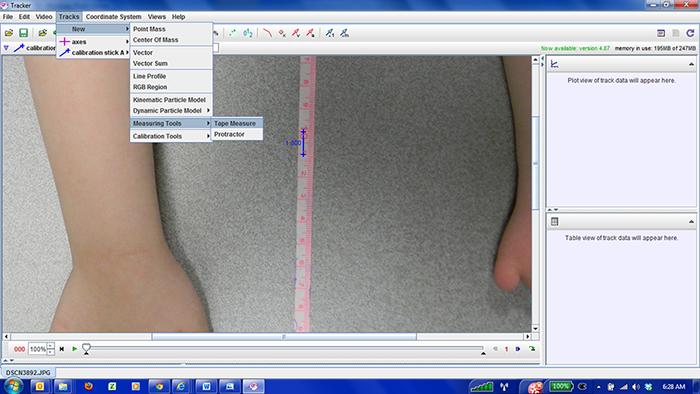Click the memory in use indicator

(x=655, y=48)
